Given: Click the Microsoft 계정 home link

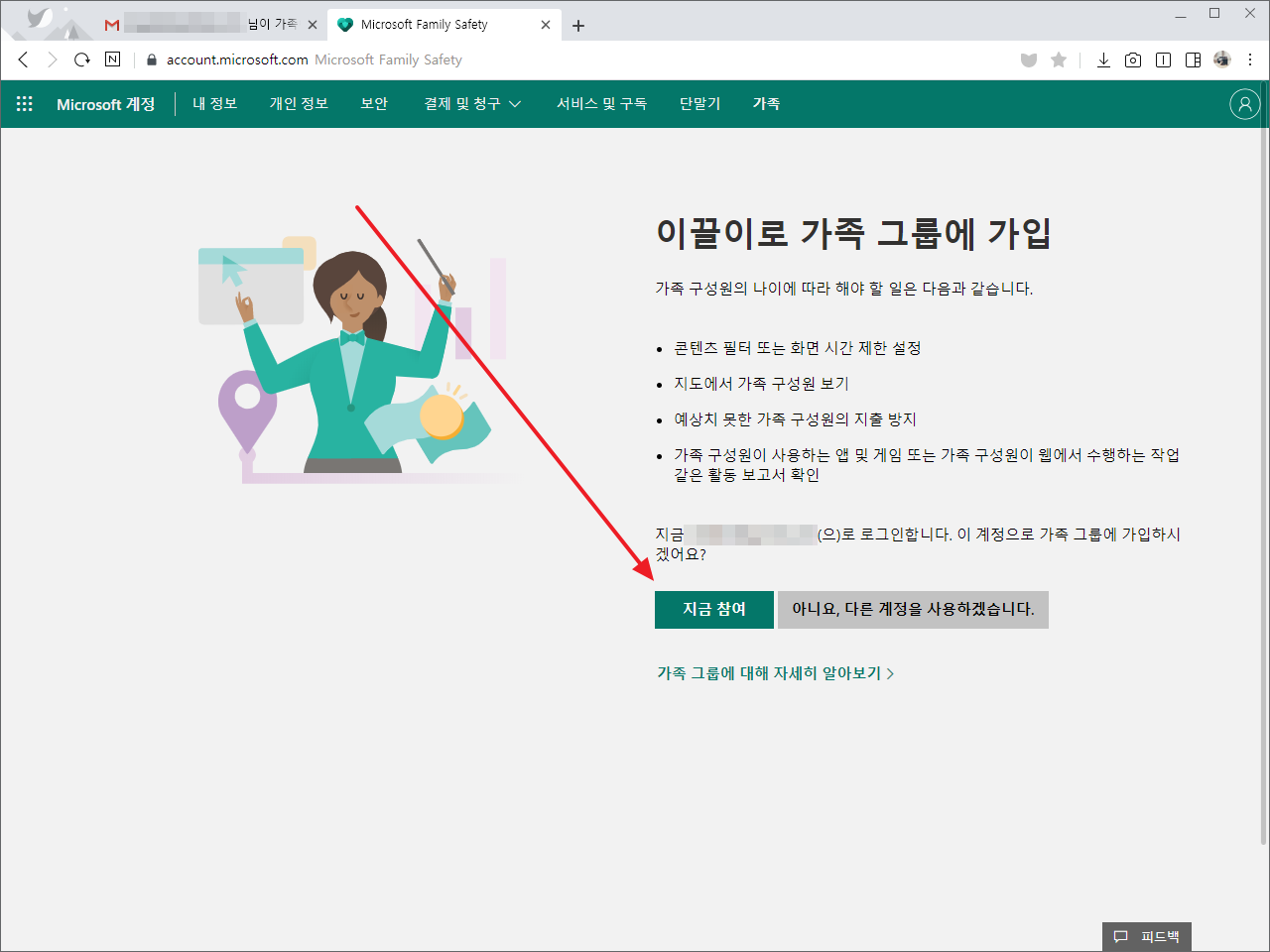Looking at the screenshot, I should (x=106, y=104).
